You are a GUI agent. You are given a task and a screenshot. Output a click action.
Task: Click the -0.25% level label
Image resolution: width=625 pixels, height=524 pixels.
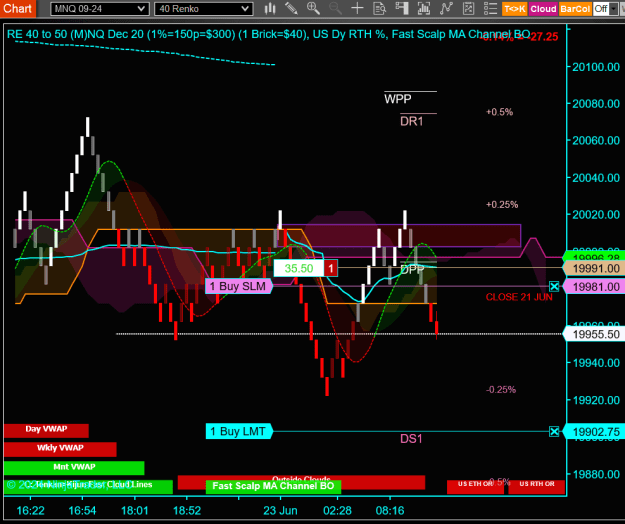point(501,390)
